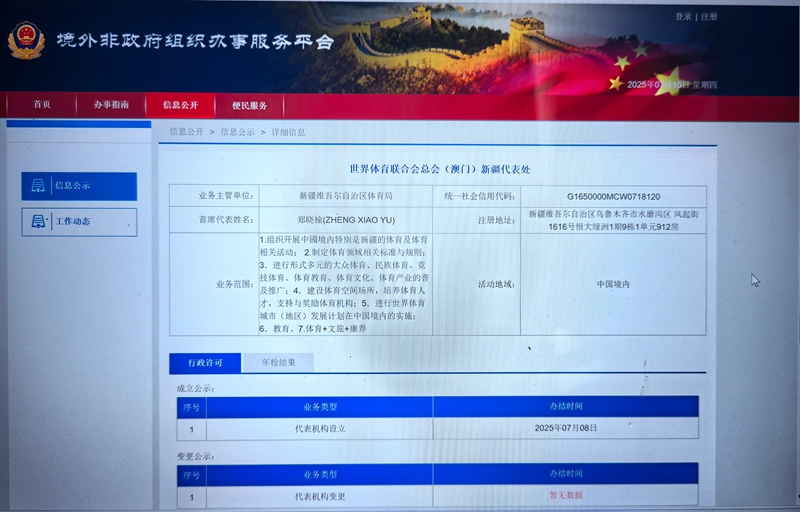The height and width of the screenshot is (512, 800).
Task: Click the 活动地域 label
Action: click(496, 284)
